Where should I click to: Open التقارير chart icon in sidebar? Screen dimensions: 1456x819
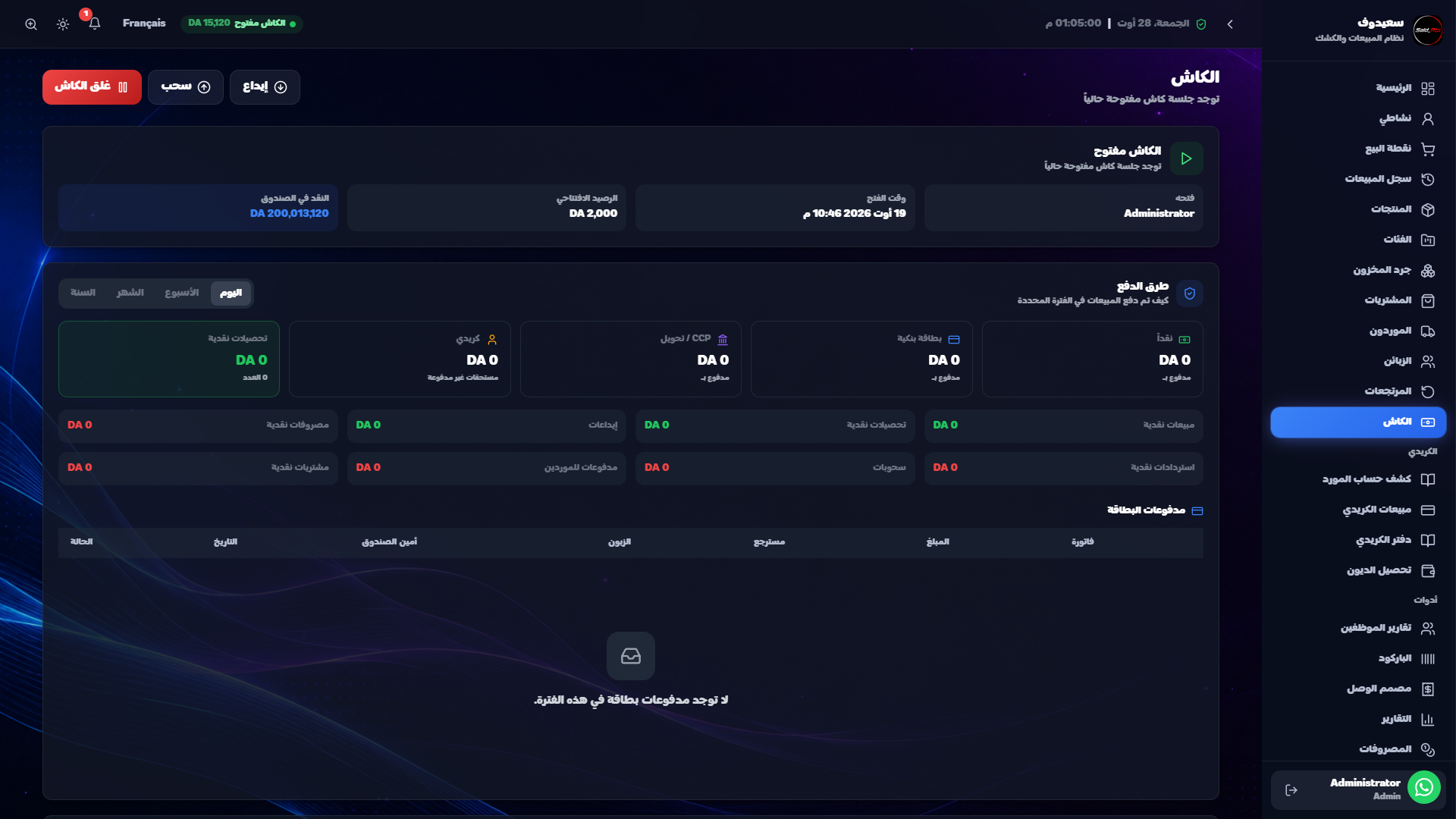(x=1427, y=720)
